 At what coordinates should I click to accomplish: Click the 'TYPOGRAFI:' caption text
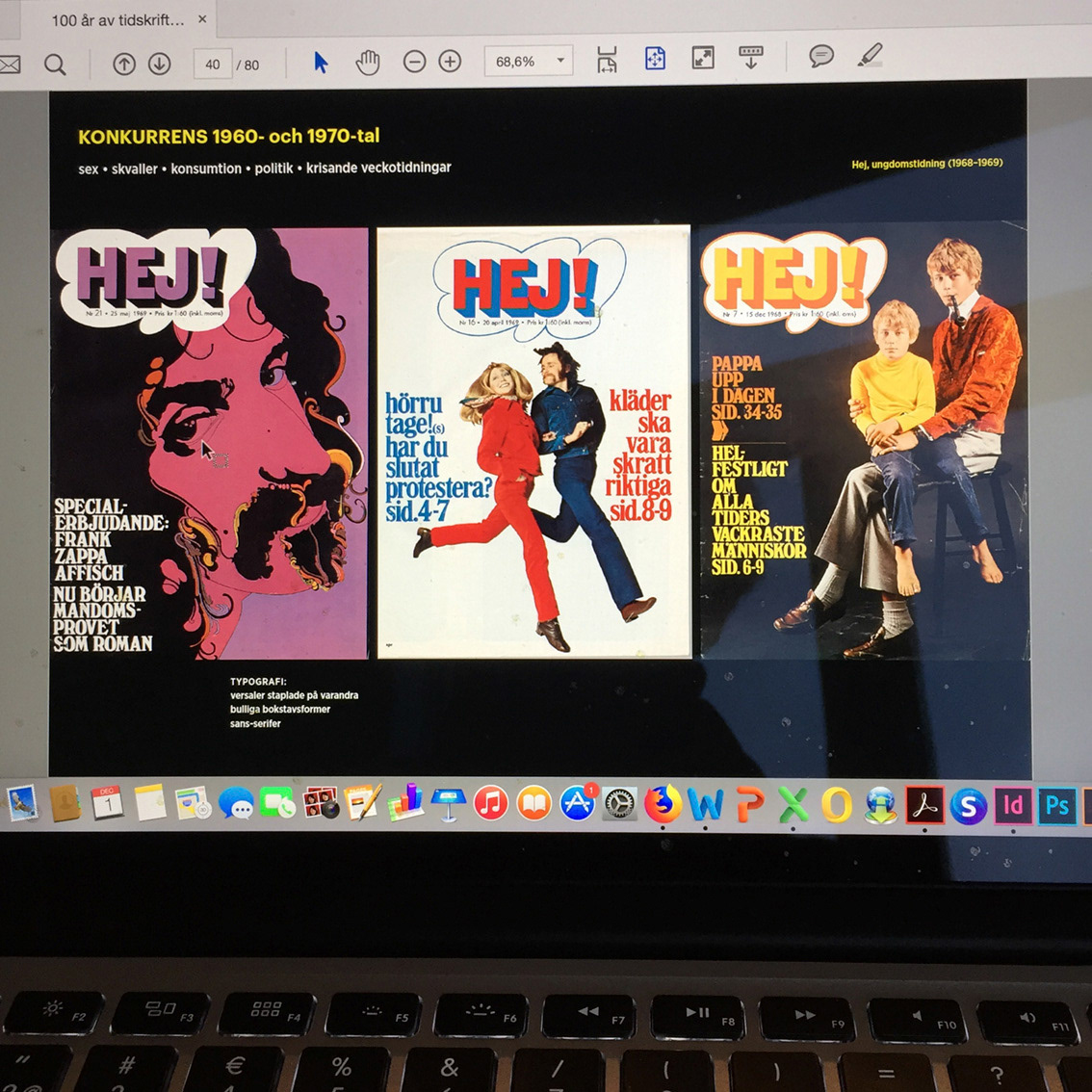pos(258,682)
